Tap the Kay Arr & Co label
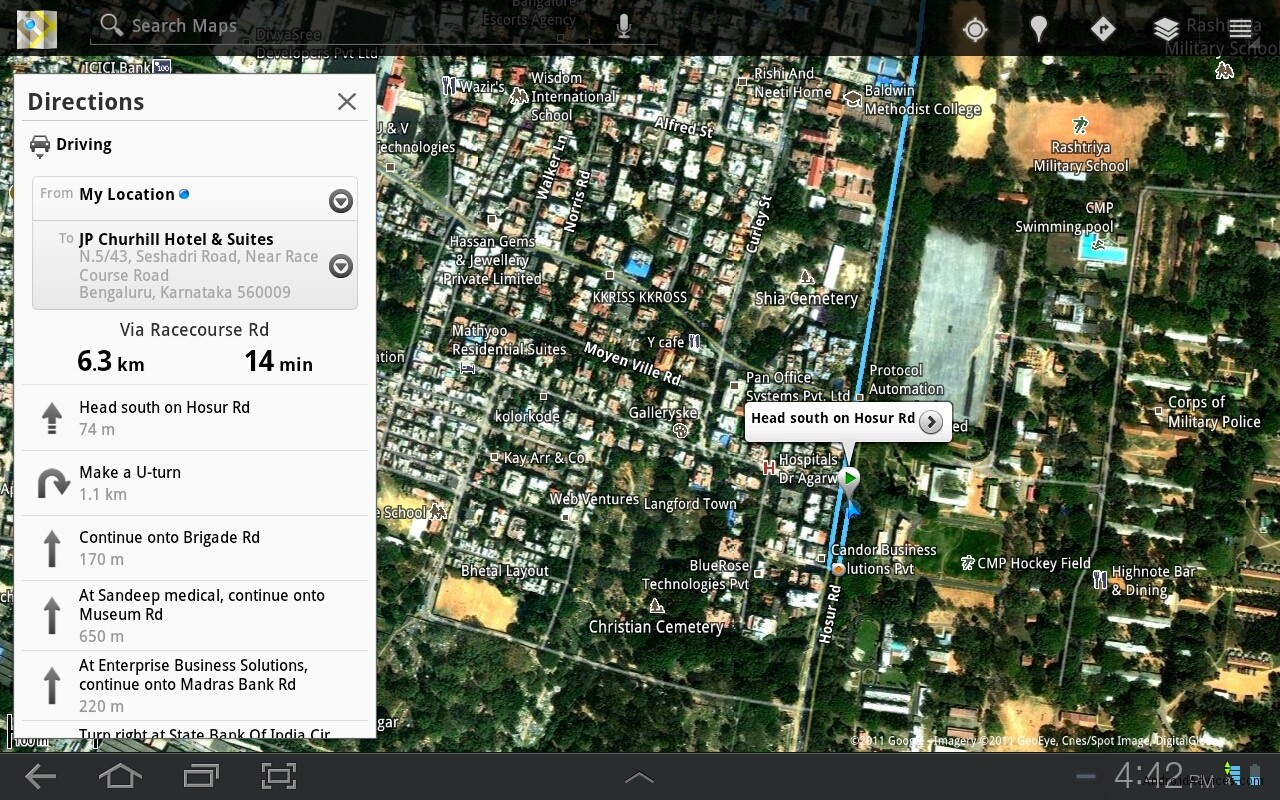 coord(544,458)
